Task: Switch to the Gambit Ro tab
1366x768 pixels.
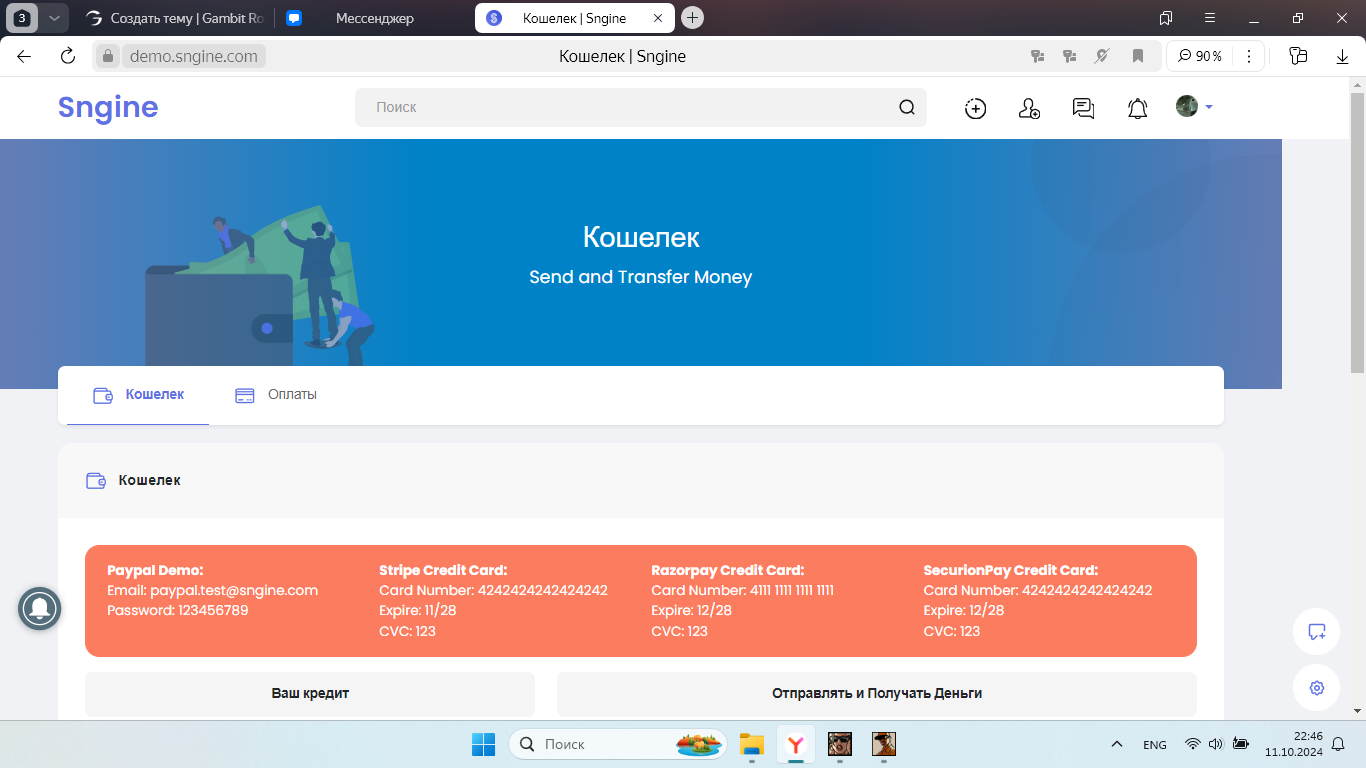Action: point(174,18)
